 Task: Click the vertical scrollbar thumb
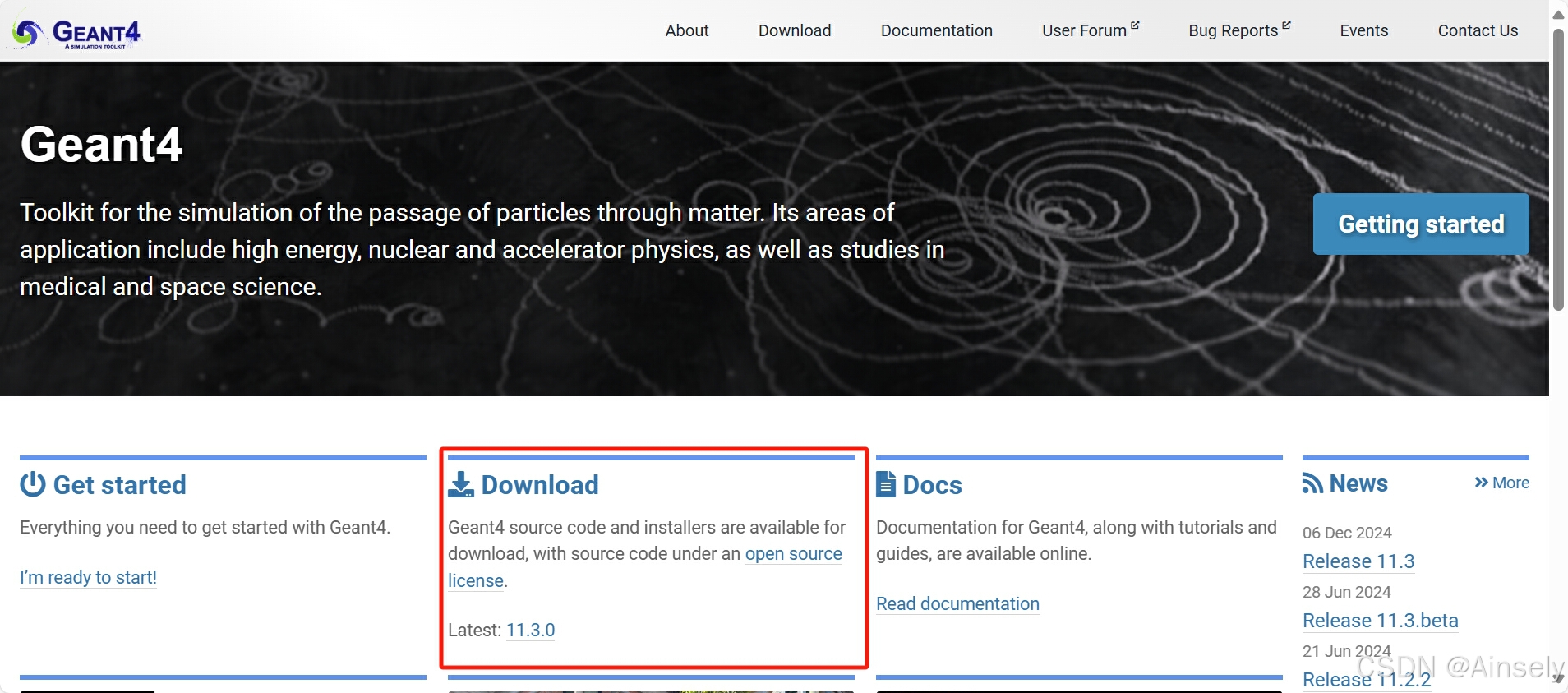tap(1558, 169)
